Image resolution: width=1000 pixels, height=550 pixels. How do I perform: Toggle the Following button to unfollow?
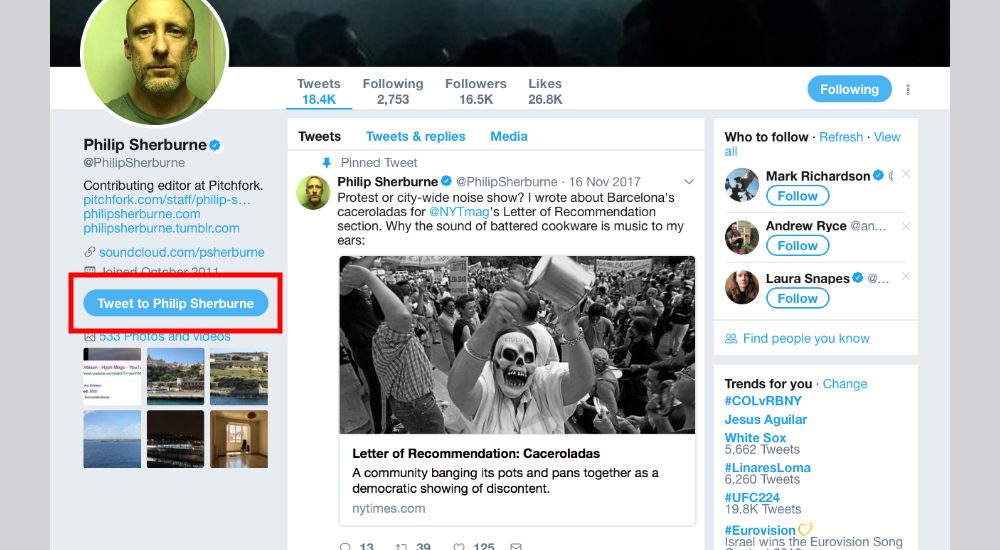[849, 89]
